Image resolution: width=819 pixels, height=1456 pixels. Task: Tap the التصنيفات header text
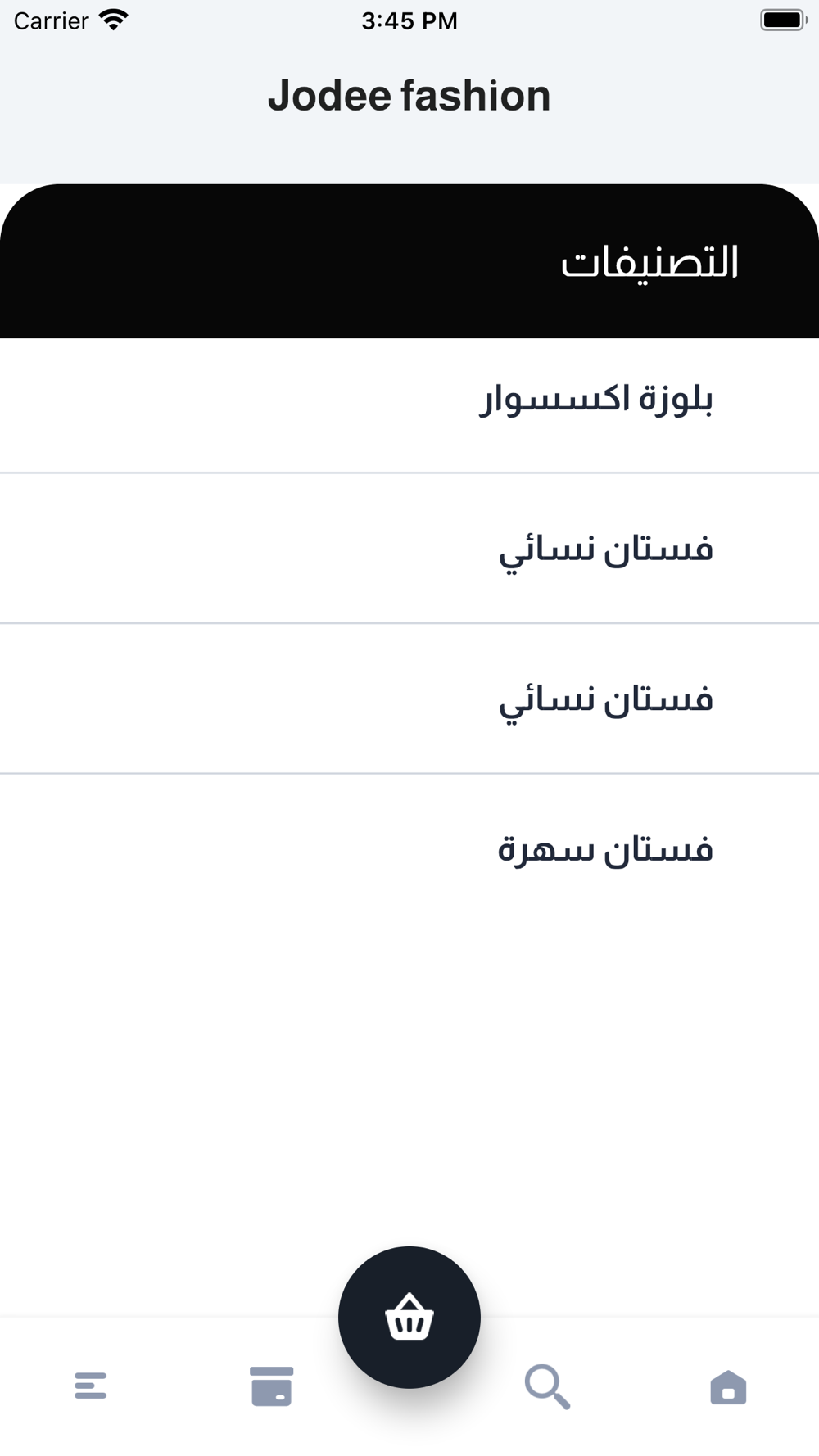[649, 262]
